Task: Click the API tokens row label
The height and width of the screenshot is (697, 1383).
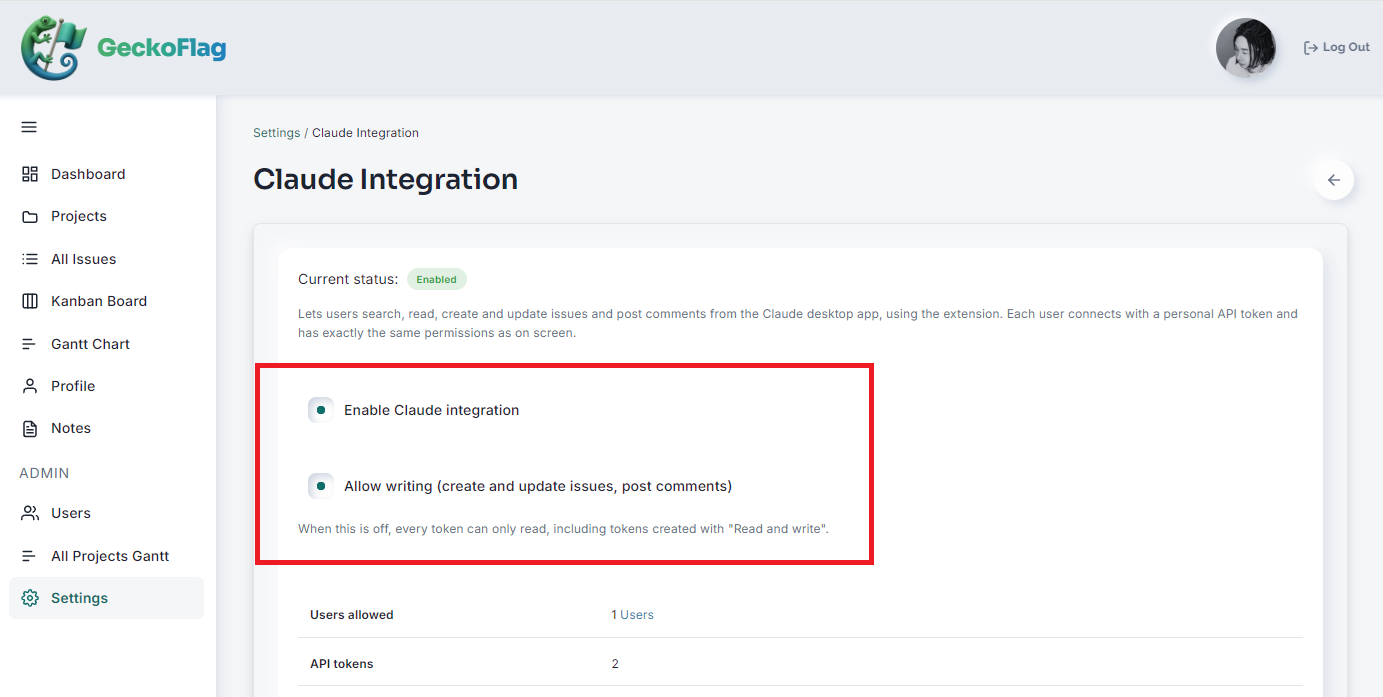Action: (342, 664)
